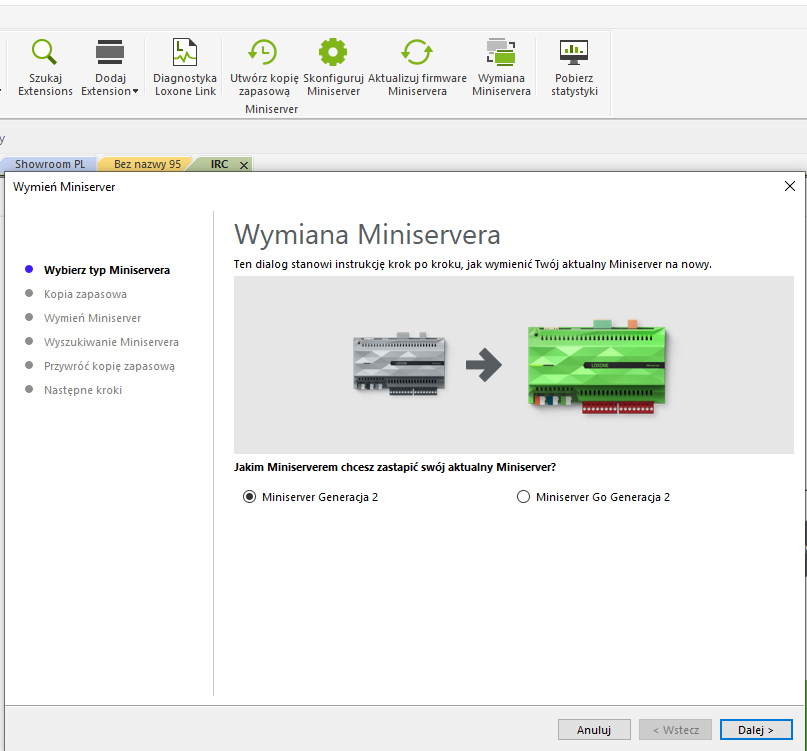Click Utwórz kopię zapasową icon
The image size is (807, 751).
click(x=263, y=52)
